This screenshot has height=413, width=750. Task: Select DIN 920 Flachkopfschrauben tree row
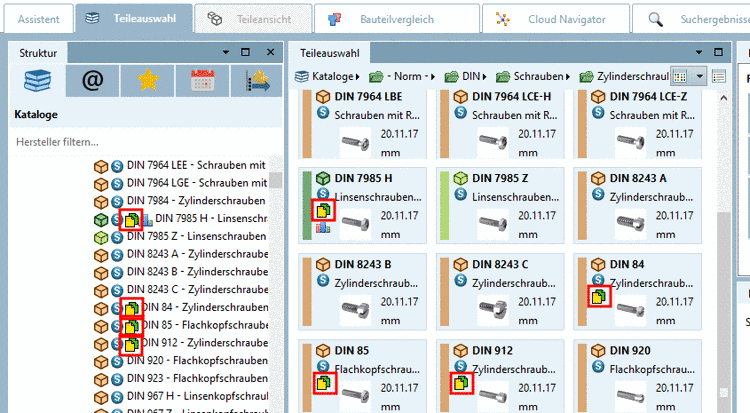point(180,361)
